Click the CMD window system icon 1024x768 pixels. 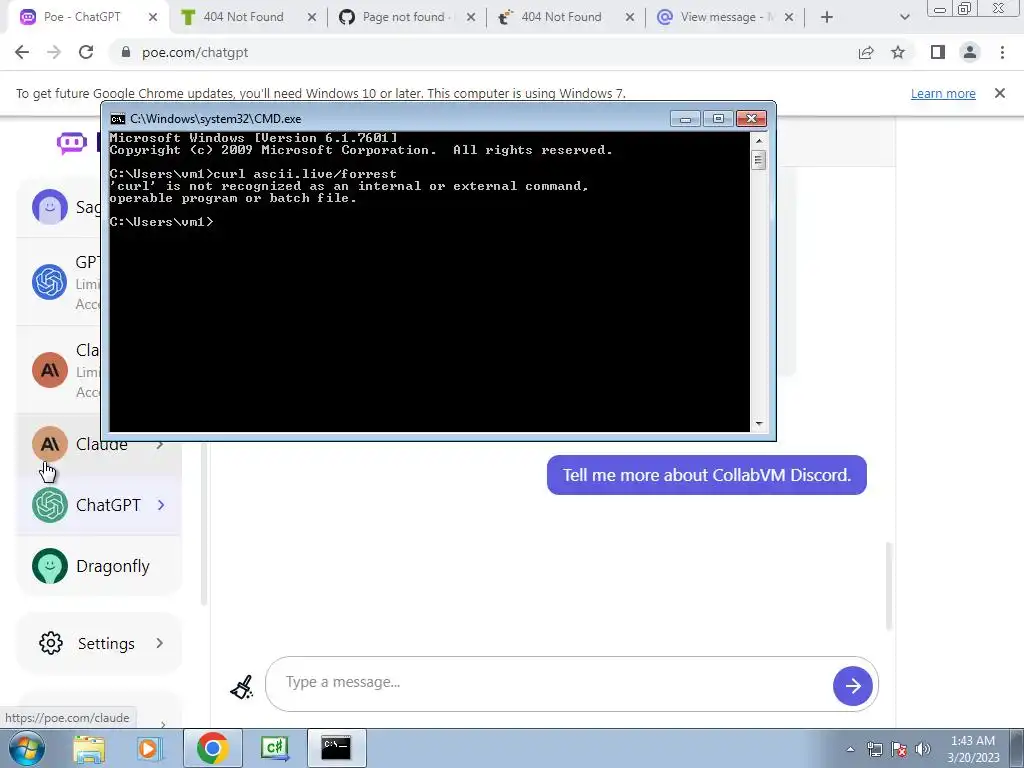(118, 119)
